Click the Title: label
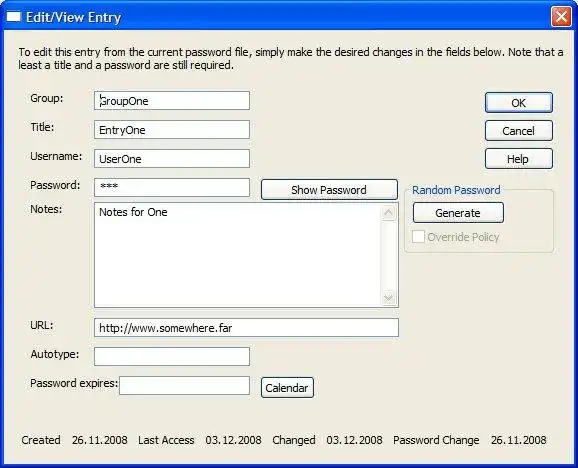 [42, 127]
